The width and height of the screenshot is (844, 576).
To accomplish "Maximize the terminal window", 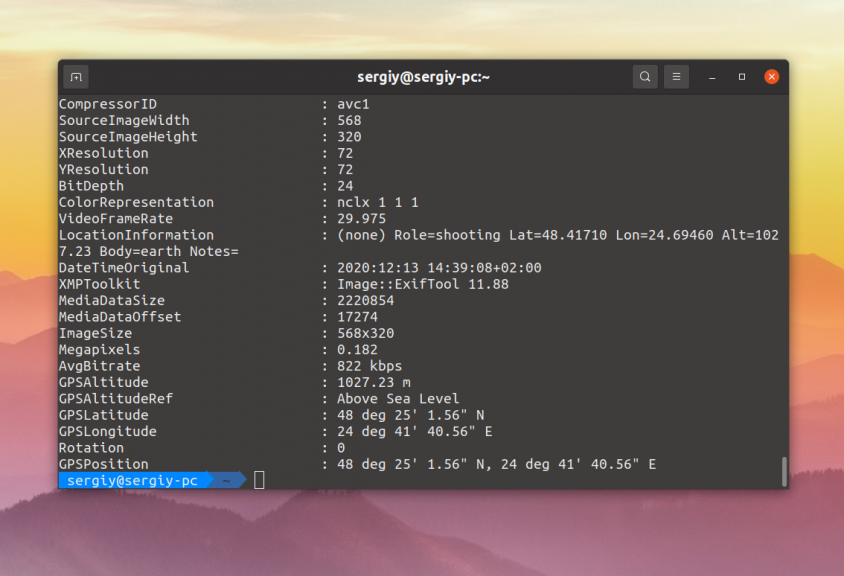I will coord(742,77).
